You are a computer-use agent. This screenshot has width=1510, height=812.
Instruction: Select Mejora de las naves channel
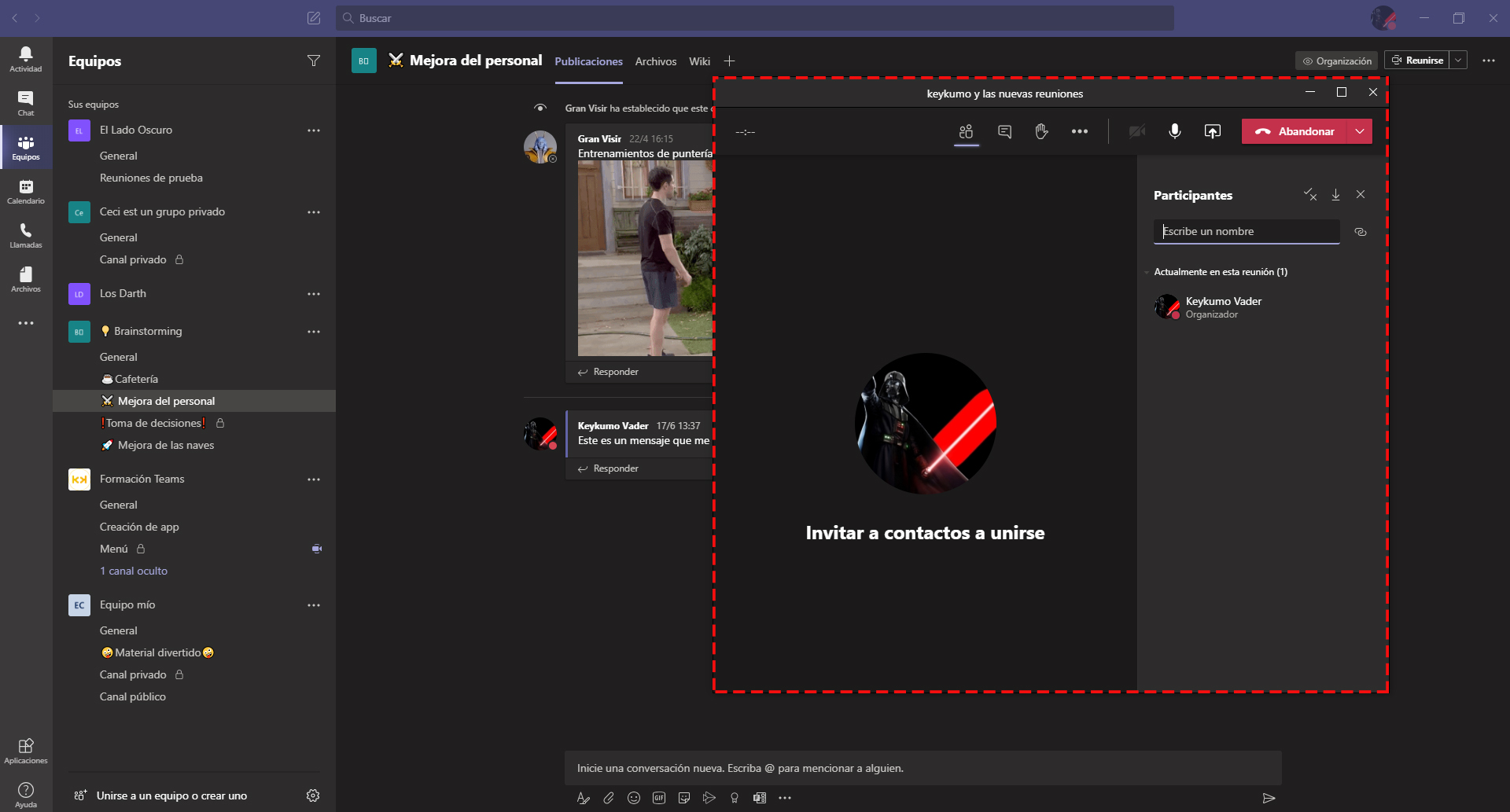pos(194,445)
